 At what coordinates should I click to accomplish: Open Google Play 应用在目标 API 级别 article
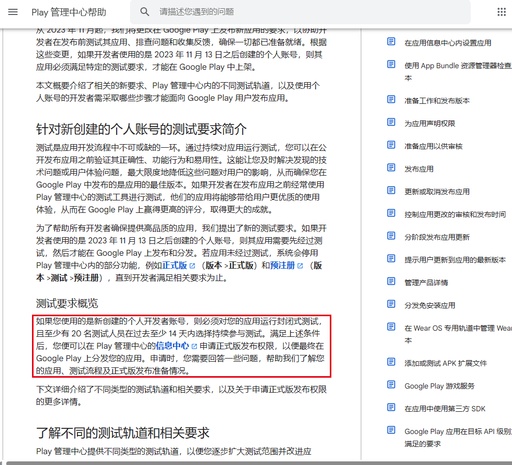[458, 438]
